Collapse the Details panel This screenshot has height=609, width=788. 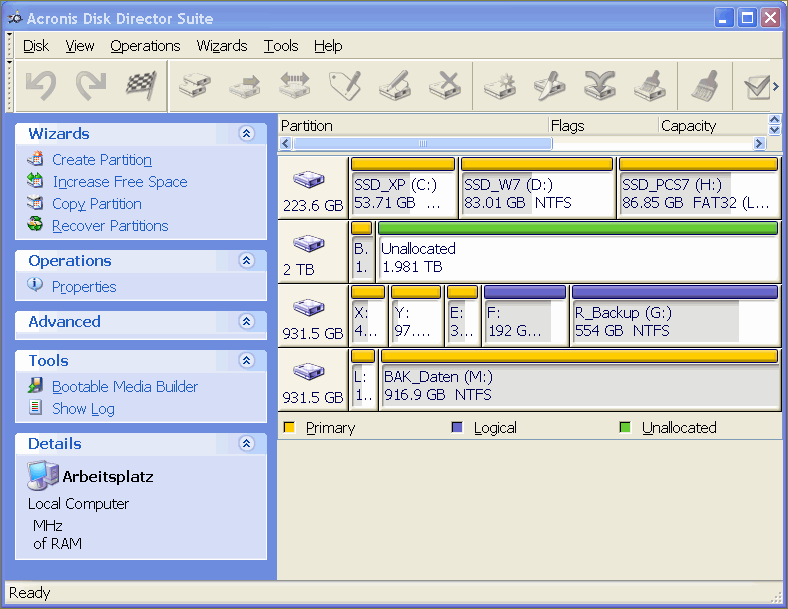[x=246, y=443]
